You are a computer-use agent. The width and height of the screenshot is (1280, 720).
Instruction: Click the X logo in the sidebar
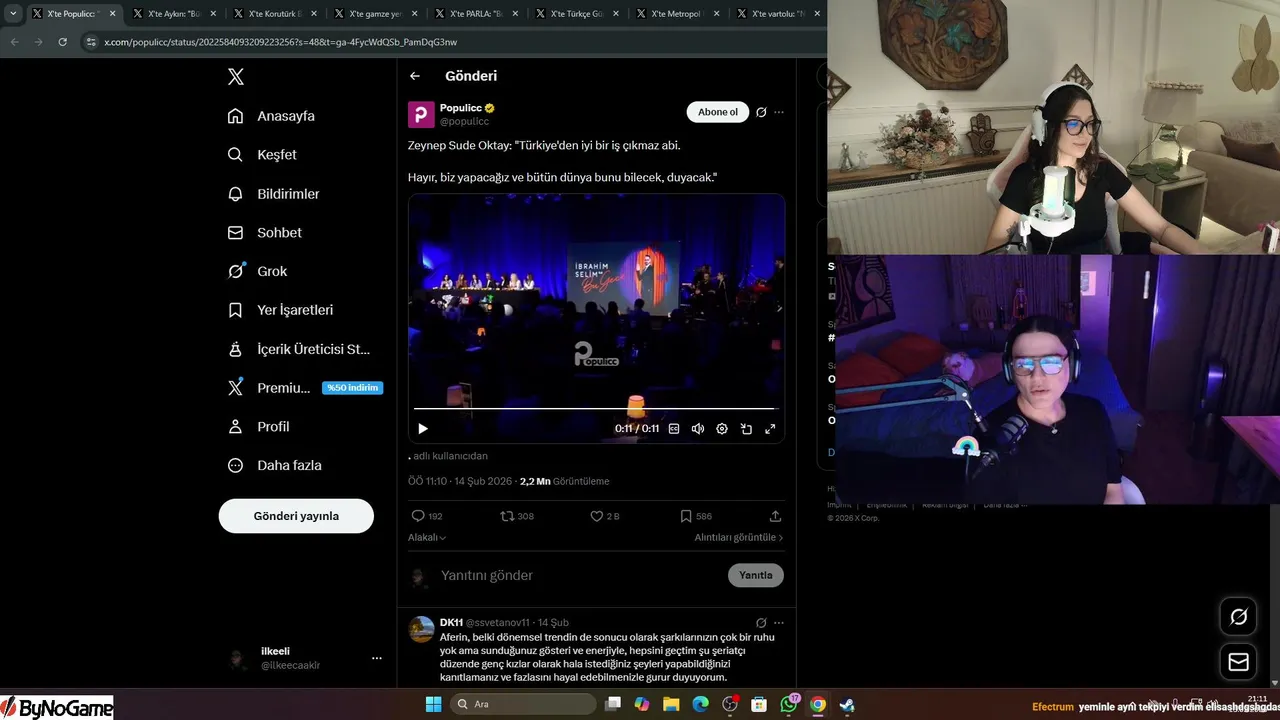coord(235,77)
